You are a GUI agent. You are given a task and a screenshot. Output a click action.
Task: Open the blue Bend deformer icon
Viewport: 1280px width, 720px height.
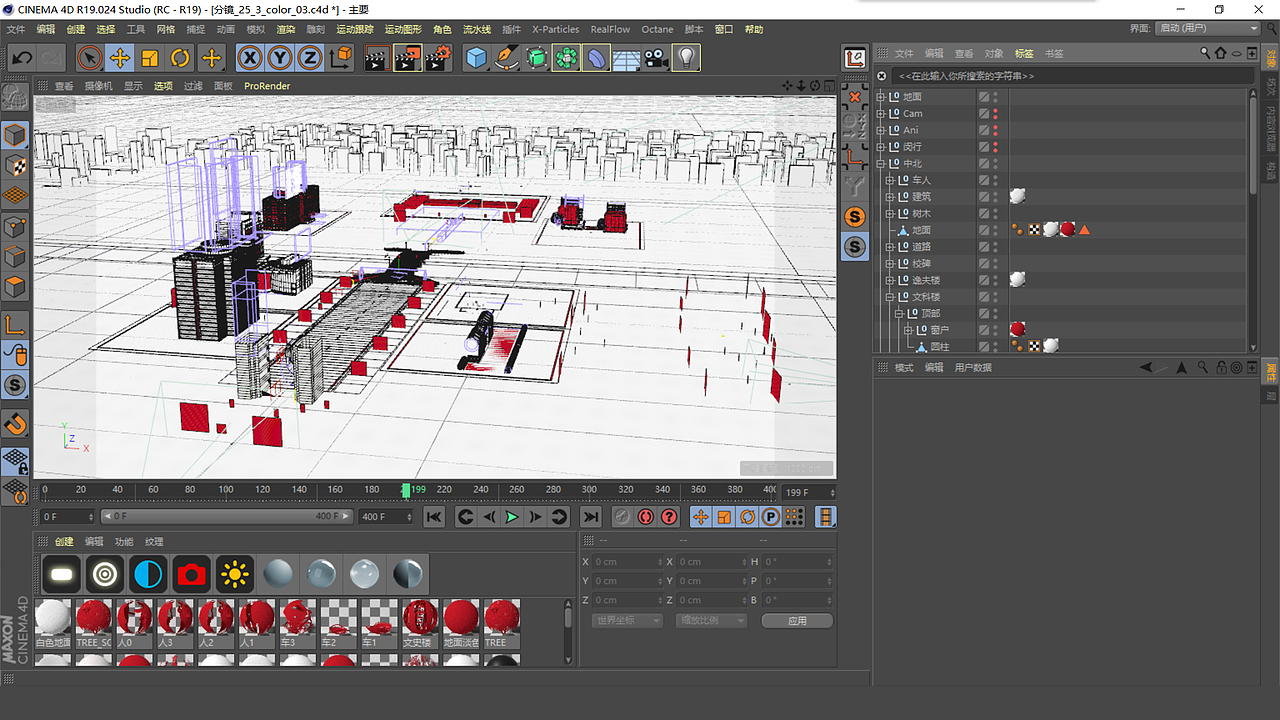tap(596, 58)
